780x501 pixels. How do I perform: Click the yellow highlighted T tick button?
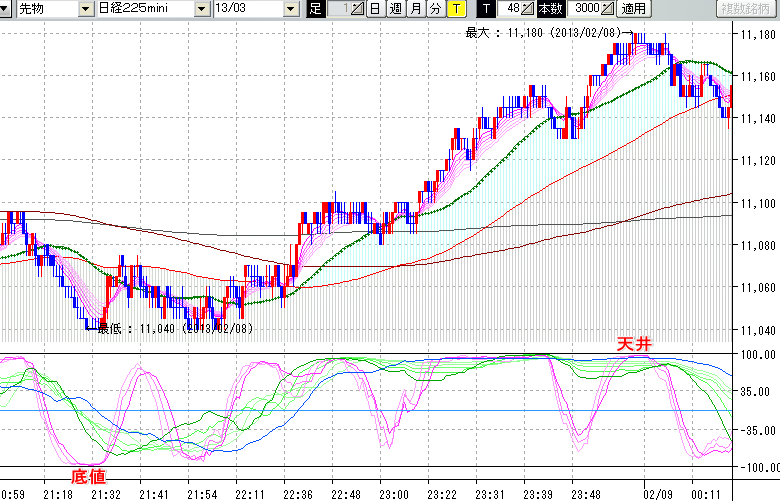[456, 9]
